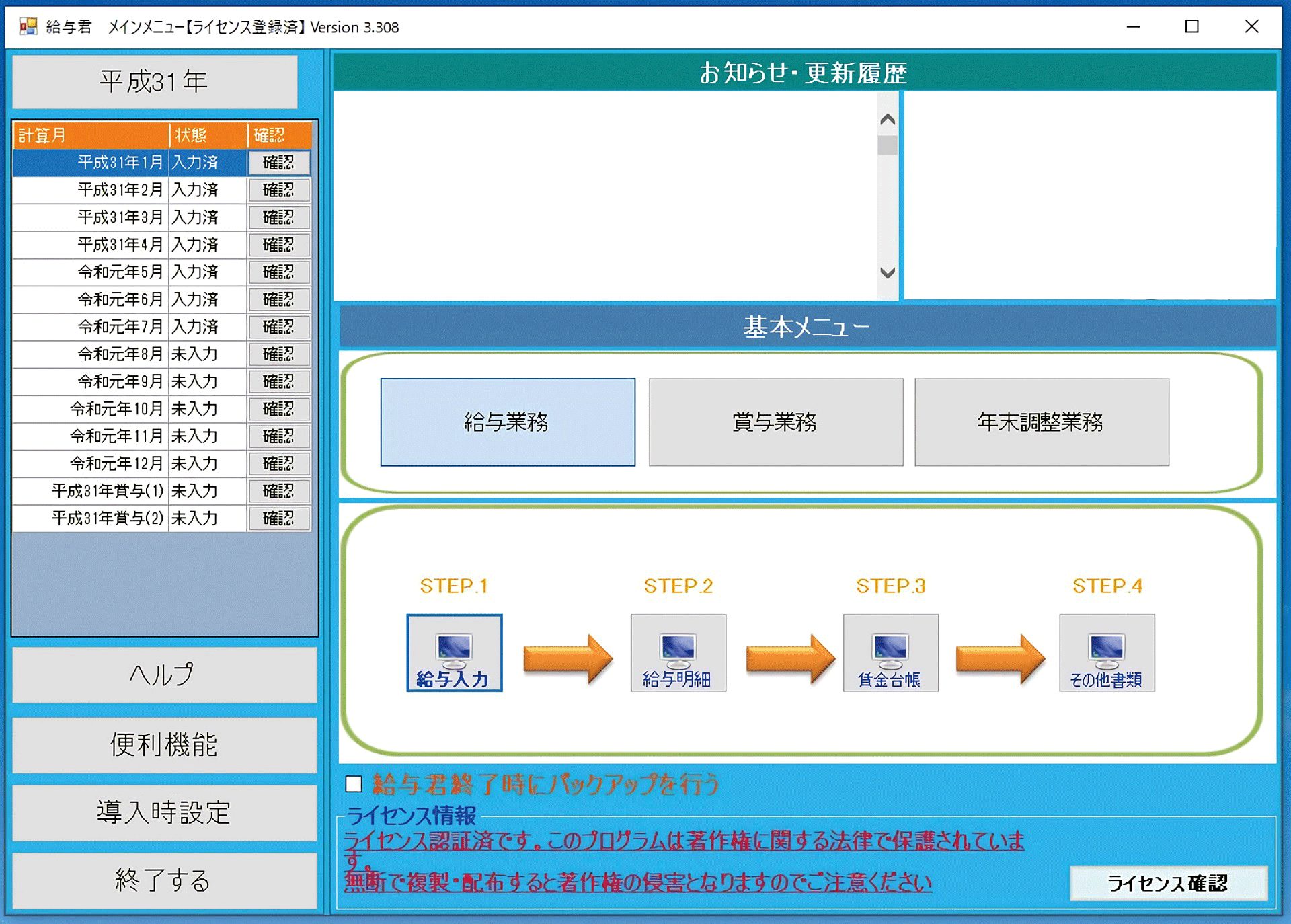1291x924 pixels.
Task: Select the 年末調整業務 menu button
Action: click(x=1042, y=422)
